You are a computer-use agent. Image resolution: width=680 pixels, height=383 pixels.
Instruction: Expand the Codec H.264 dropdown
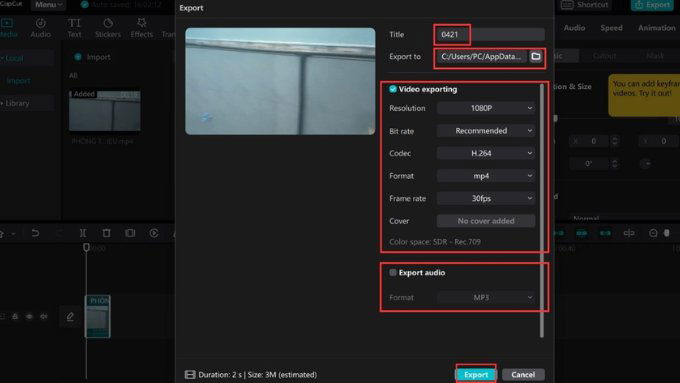pos(486,153)
